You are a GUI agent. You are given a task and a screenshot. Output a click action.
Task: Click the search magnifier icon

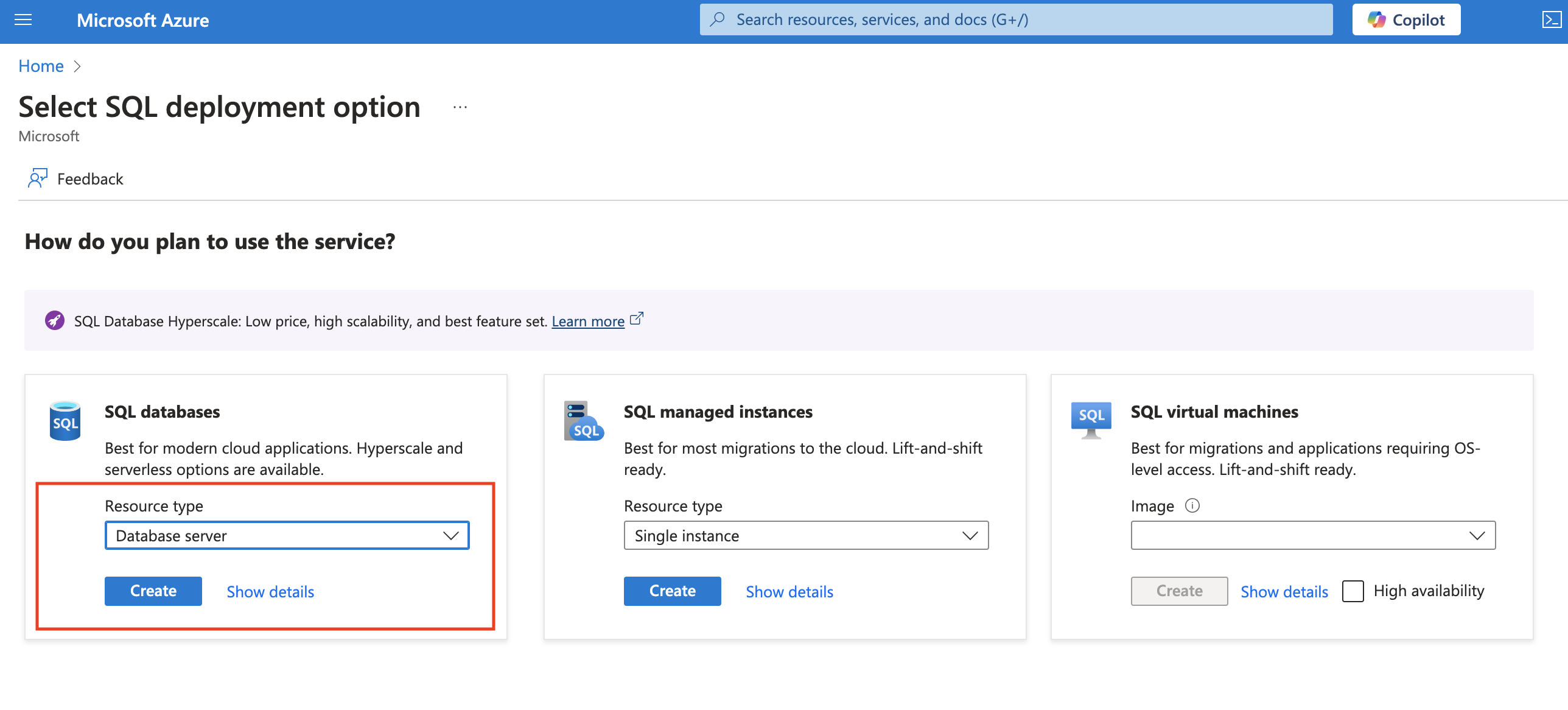(x=718, y=19)
